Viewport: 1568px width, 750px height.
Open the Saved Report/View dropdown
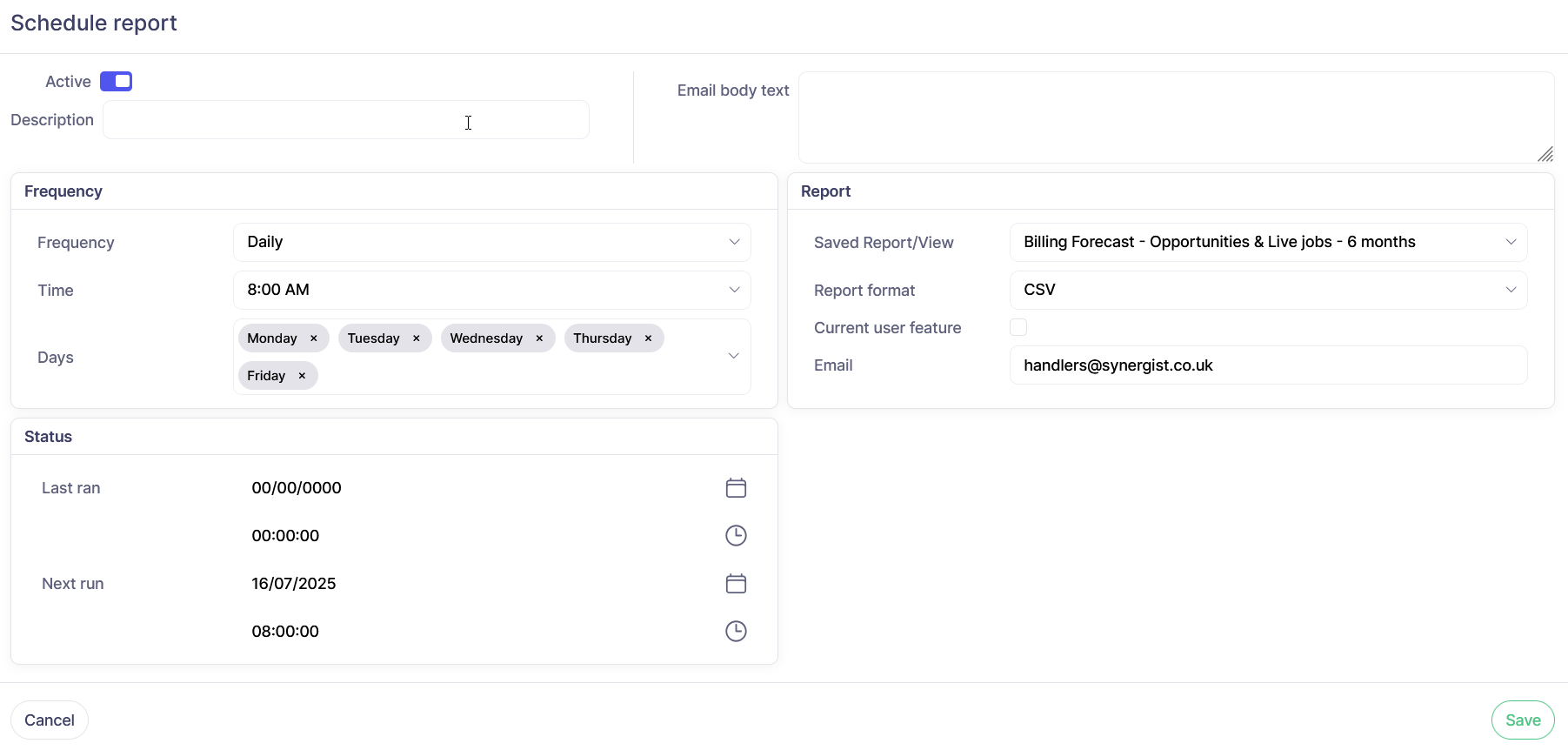click(x=1267, y=243)
